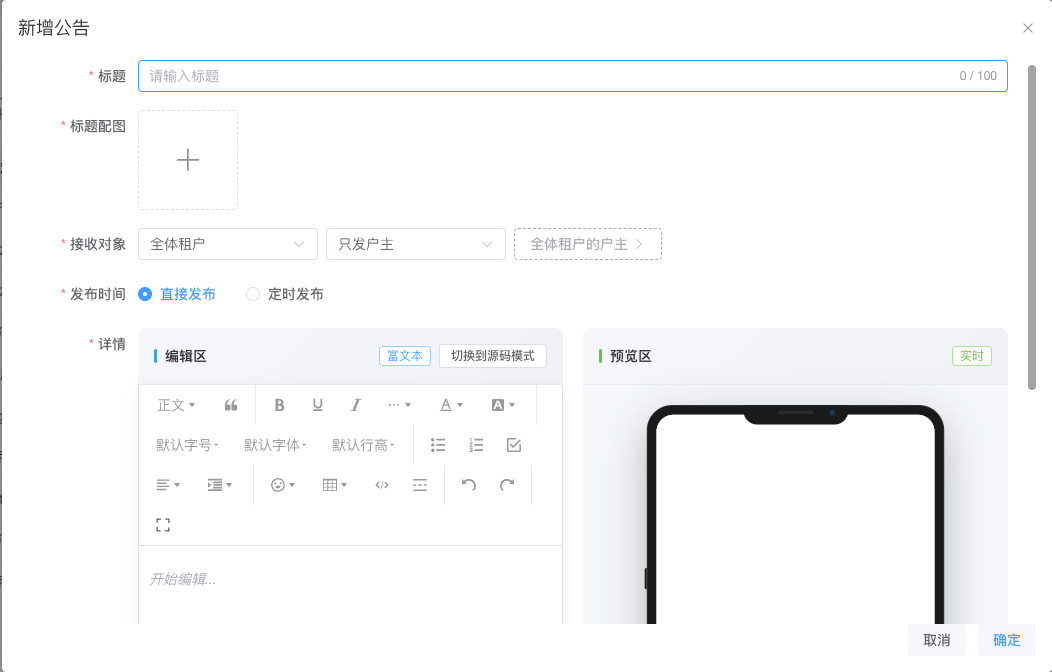Toggle italic text style
Screen dimensions: 1052x672
tap(356, 405)
